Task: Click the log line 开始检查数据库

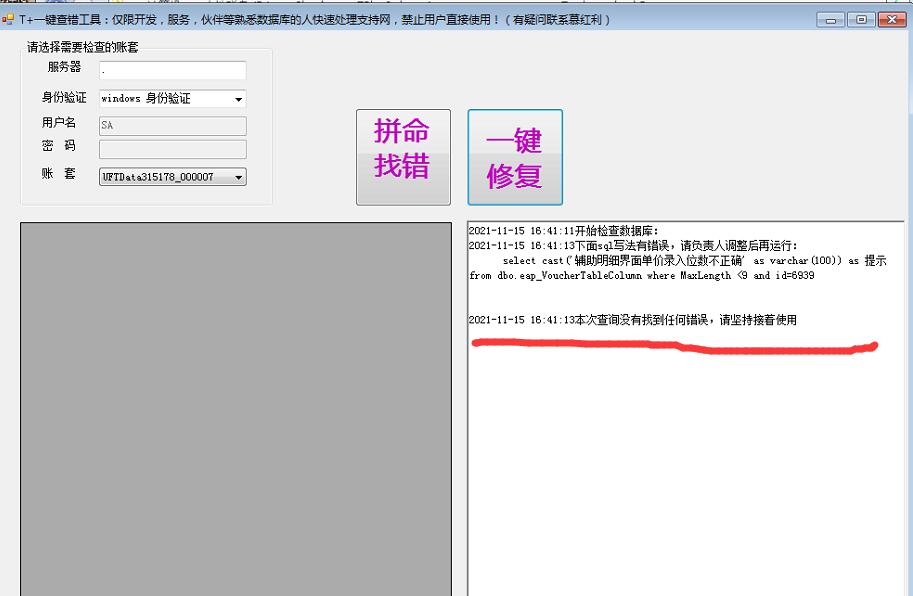Action: click(563, 231)
